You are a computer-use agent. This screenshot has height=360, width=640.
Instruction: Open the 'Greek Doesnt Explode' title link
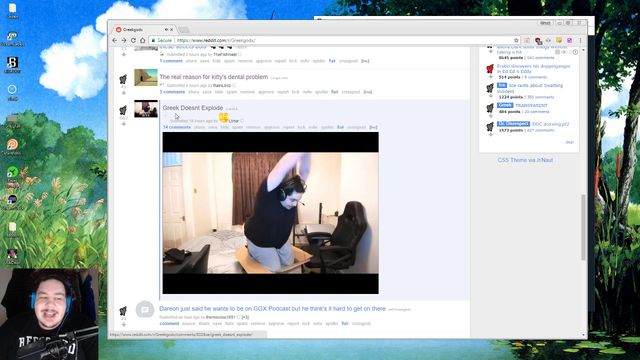(193, 108)
